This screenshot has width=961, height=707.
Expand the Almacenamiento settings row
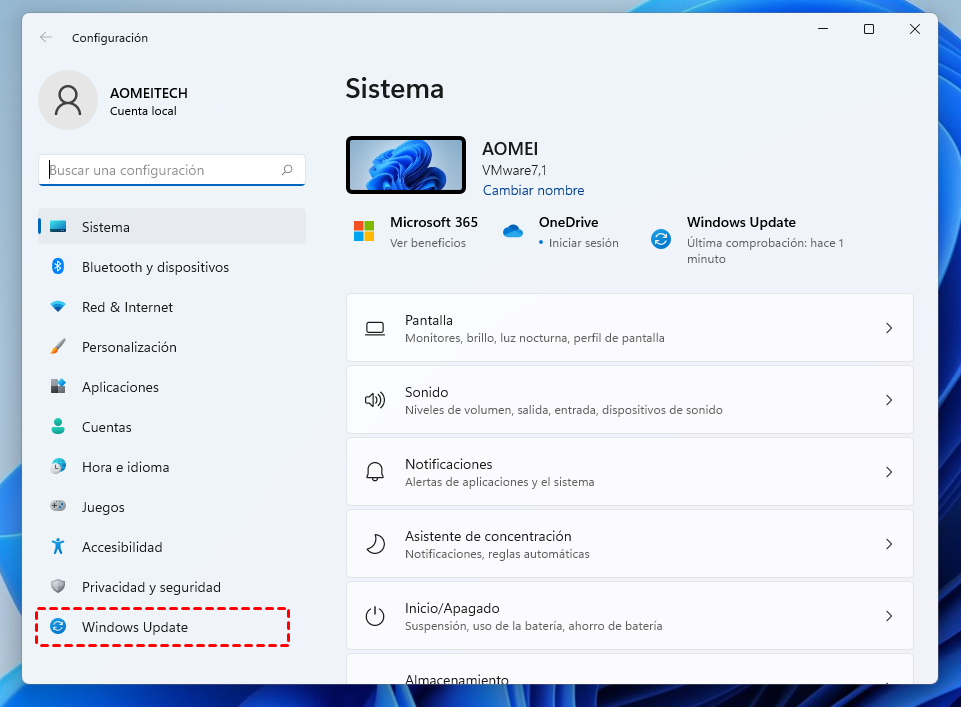[630, 676]
